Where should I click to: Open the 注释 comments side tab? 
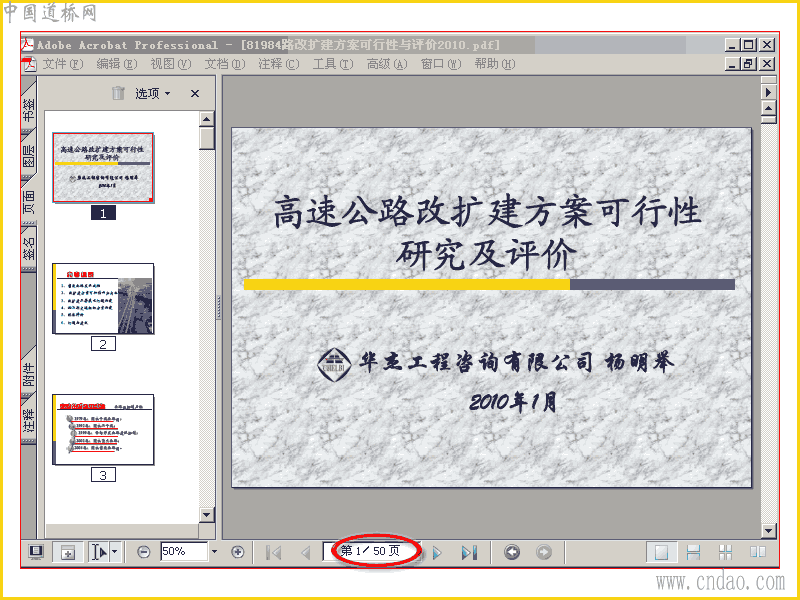click(x=29, y=419)
